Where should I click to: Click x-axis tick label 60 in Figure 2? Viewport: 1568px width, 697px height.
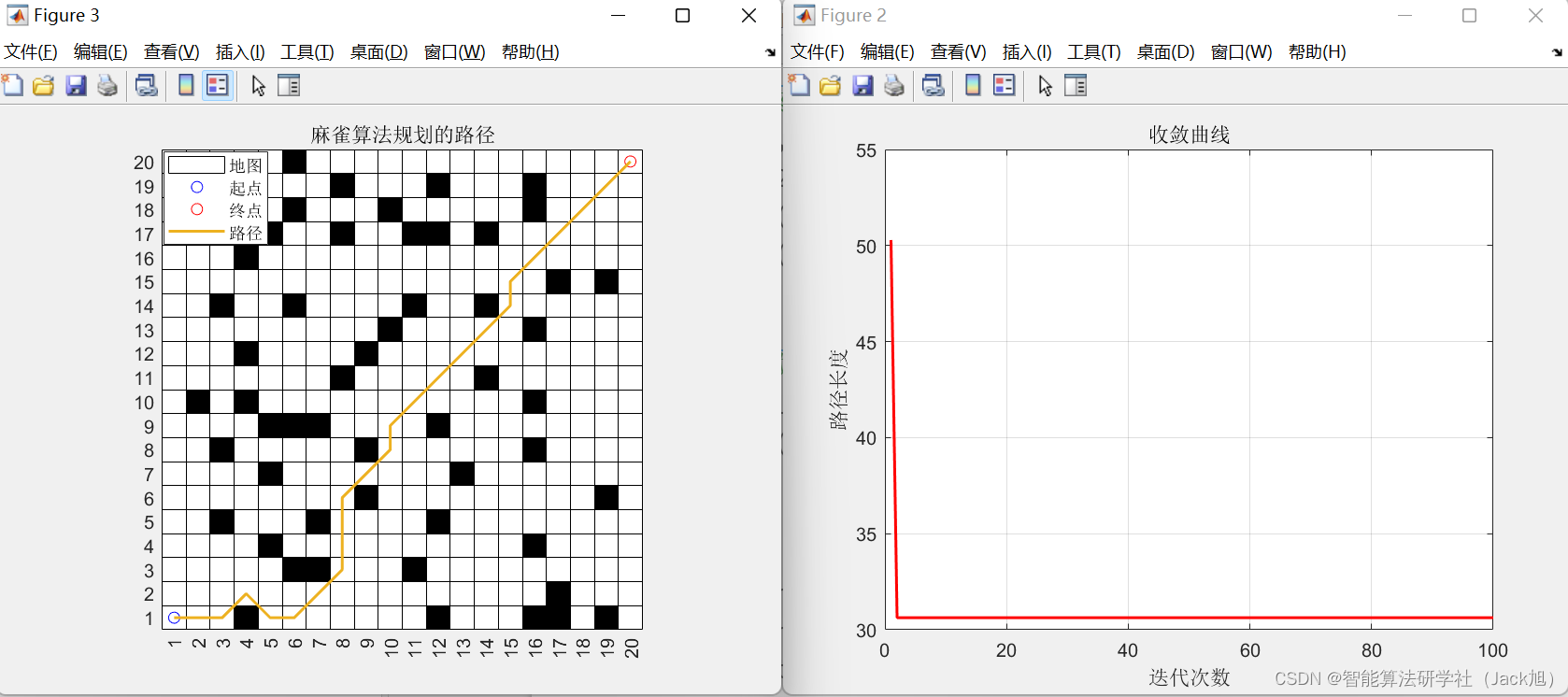tap(1249, 650)
